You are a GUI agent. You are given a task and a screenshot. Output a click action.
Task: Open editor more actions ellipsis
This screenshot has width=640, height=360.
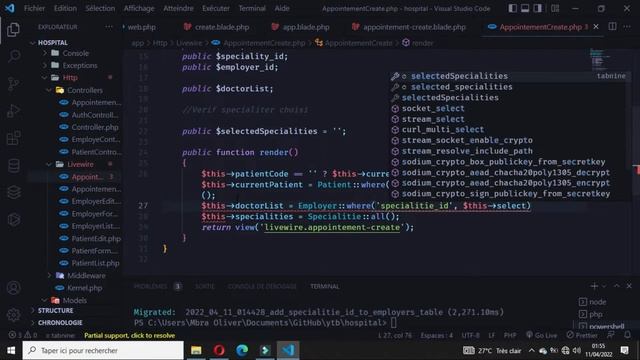tap(627, 27)
